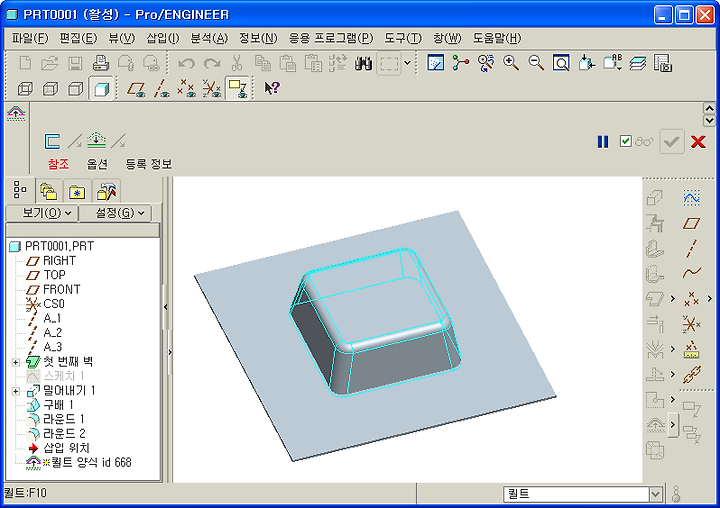
Task: Click the Spin center icon
Action: [461, 63]
